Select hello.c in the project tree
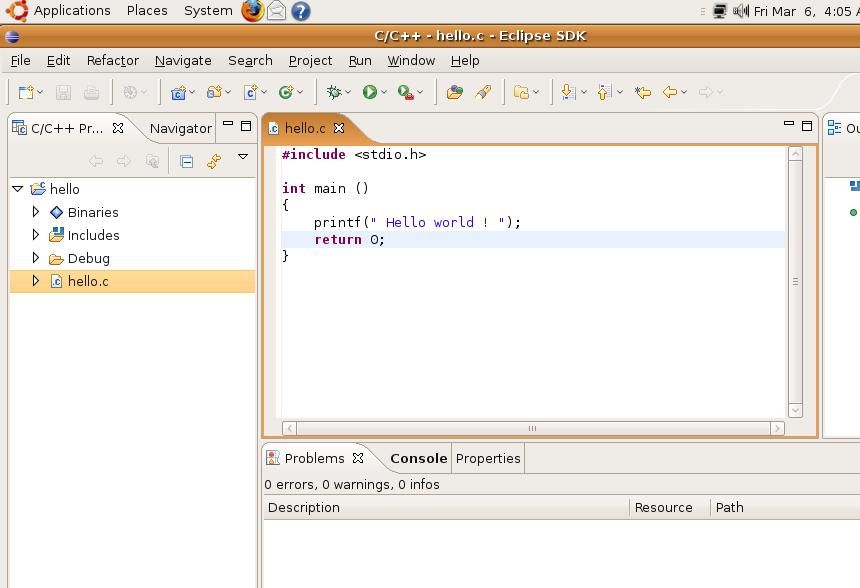Image resolution: width=860 pixels, height=588 pixels. 88,281
